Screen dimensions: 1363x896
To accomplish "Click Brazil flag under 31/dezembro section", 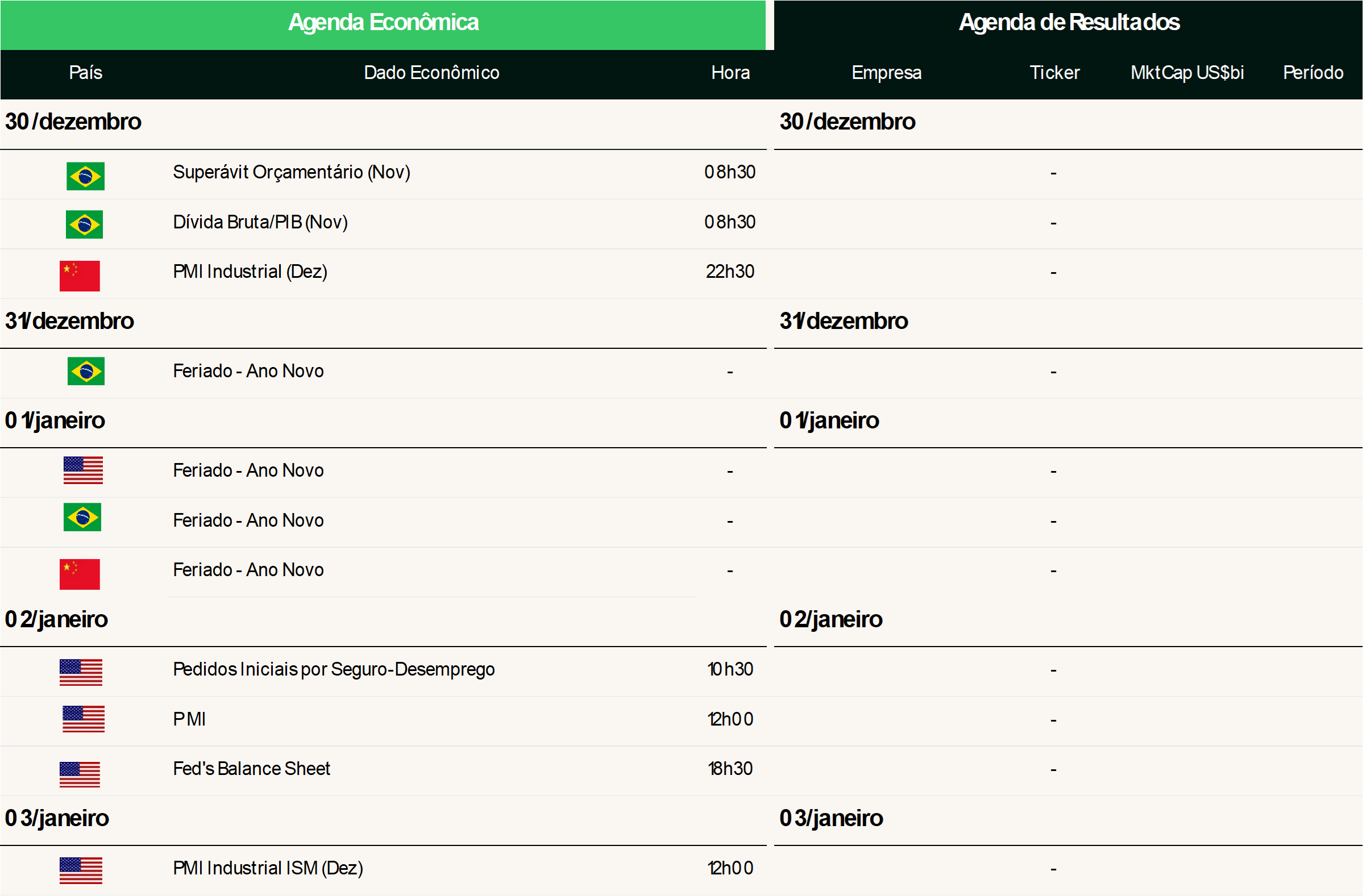I will (86, 371).
